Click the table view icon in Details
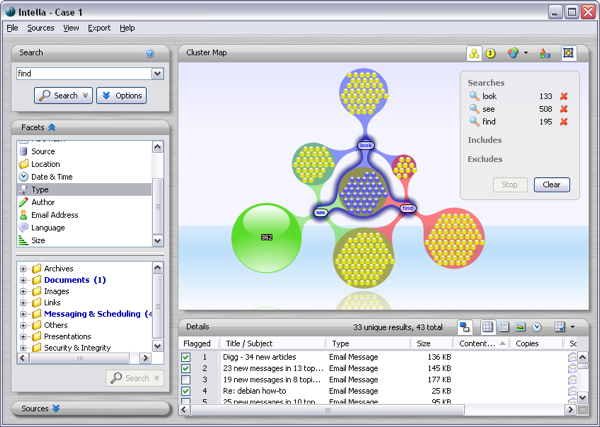The height and width of the screenshot is (427, 600). [x=487, y=327]
